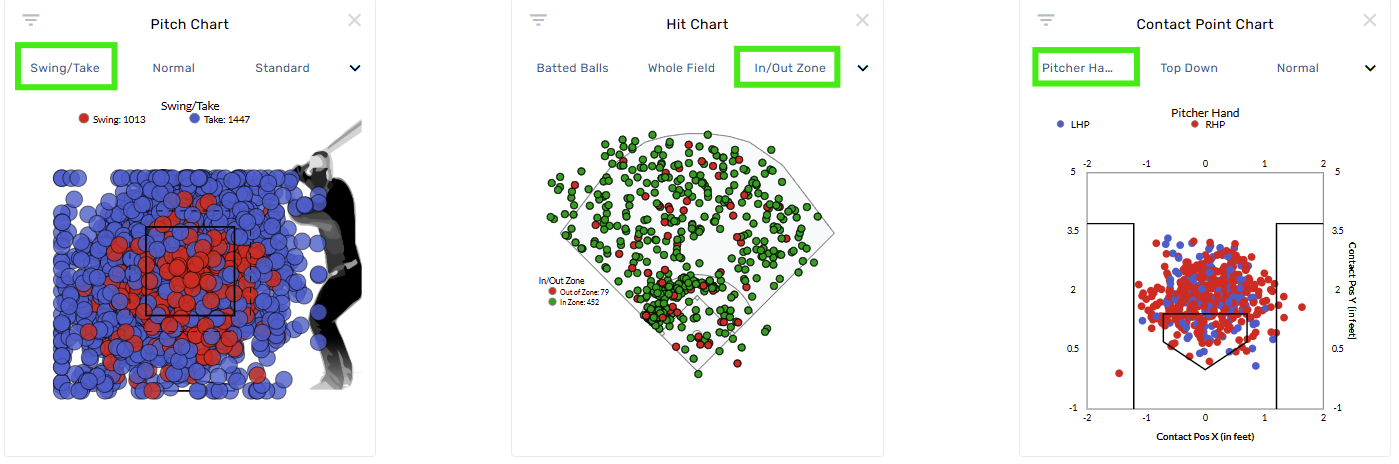Close the Hit Chart panel
The width and height of the screenshot is (1399, 464).
click(862, 20)
